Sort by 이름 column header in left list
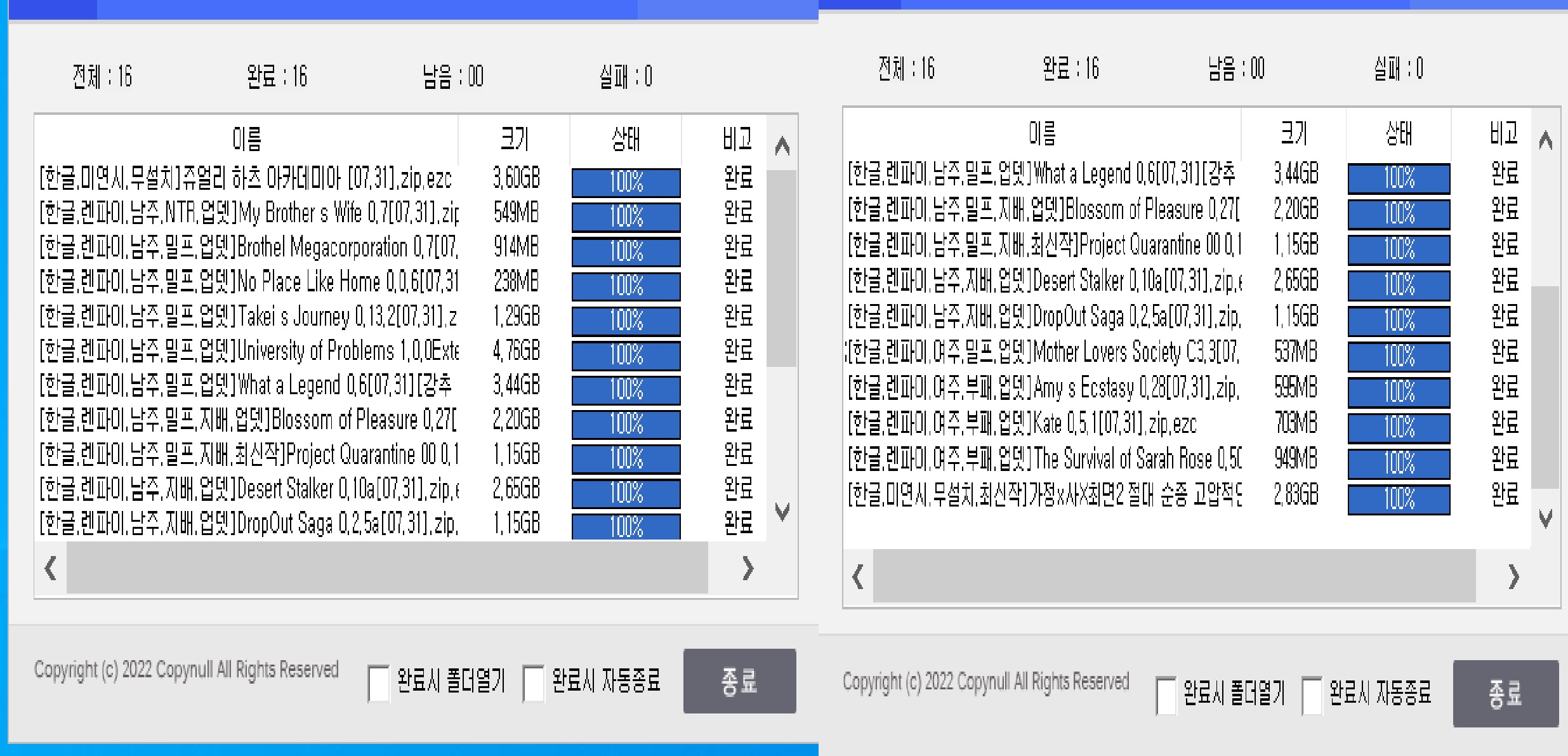Screen dimensions: 1568x756 click(246, 138)
